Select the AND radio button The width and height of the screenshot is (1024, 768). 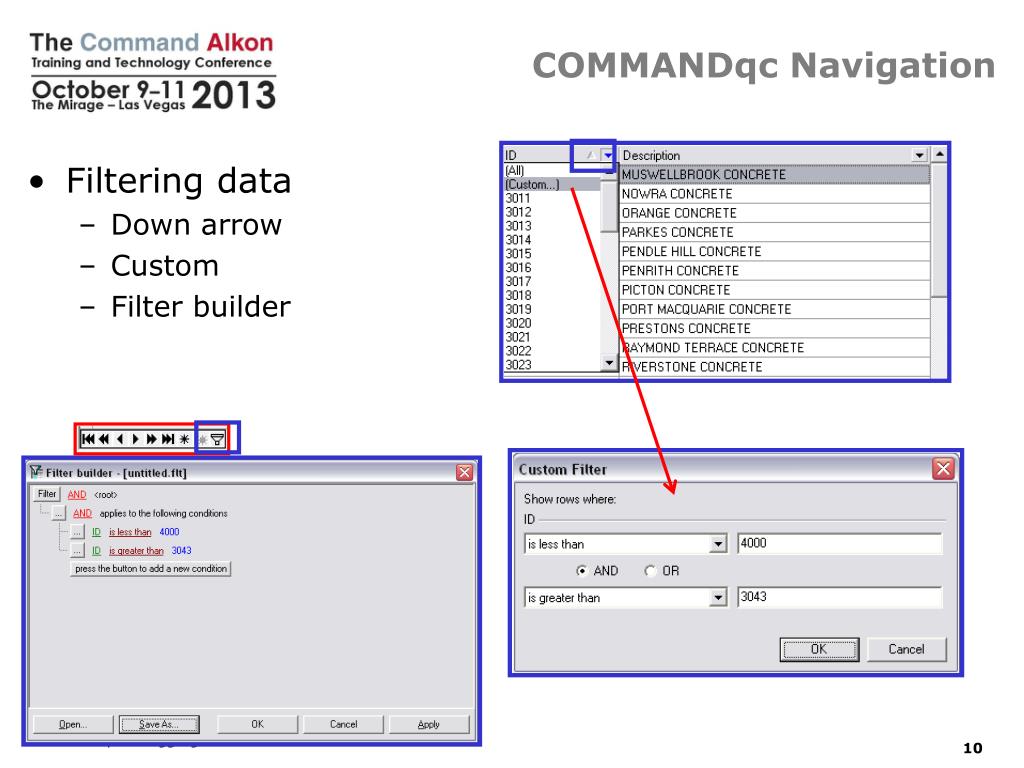point(581,571)
